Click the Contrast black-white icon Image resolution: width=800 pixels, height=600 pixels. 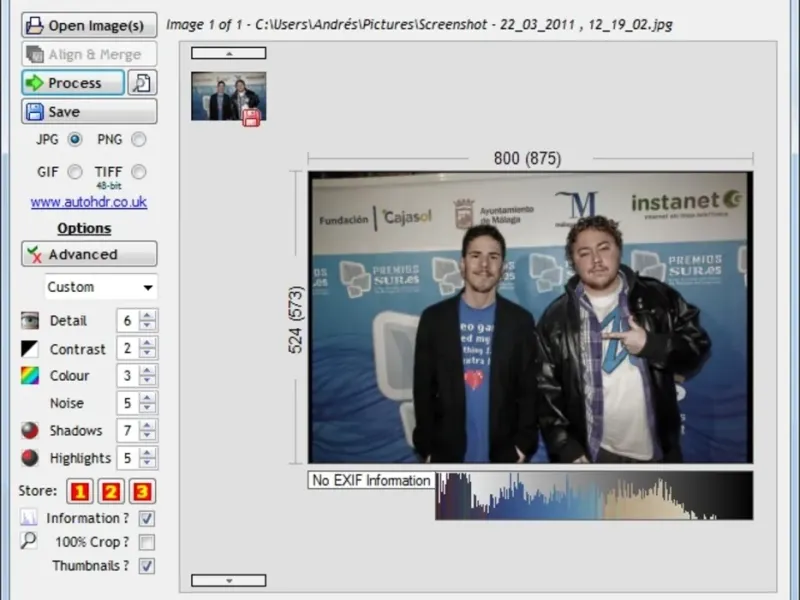pyautogui.click(x=30, y=349)
